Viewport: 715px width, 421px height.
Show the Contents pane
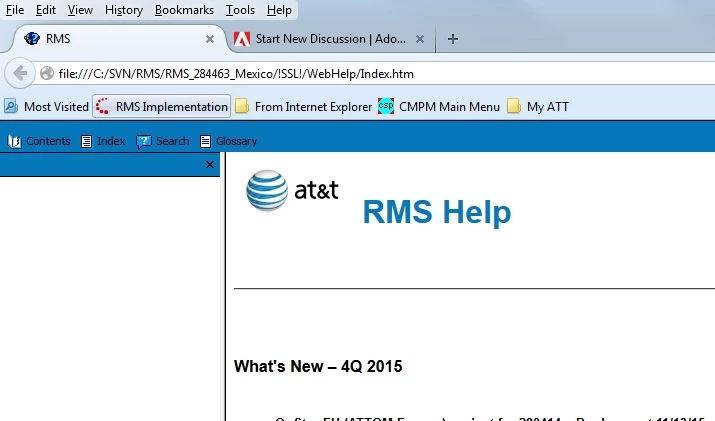pos(39,141)
